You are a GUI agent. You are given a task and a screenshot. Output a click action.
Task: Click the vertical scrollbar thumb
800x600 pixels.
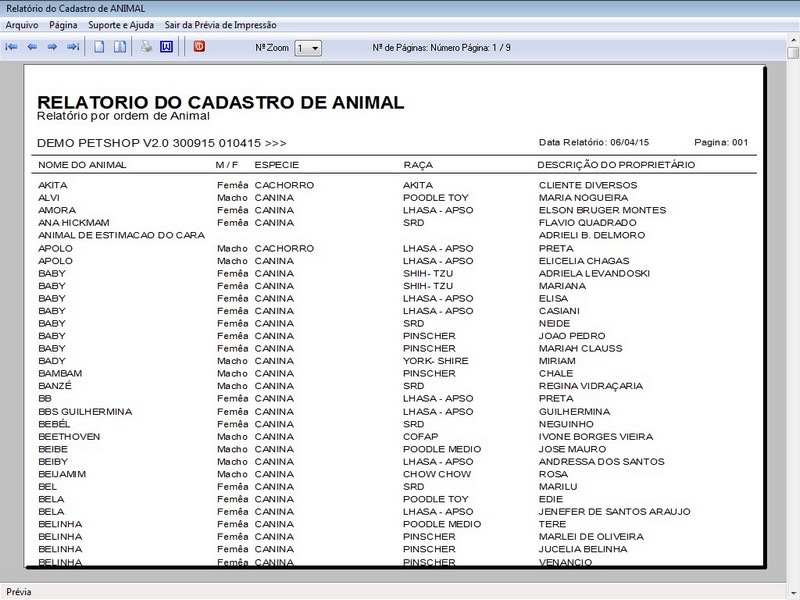click(793, 53)
